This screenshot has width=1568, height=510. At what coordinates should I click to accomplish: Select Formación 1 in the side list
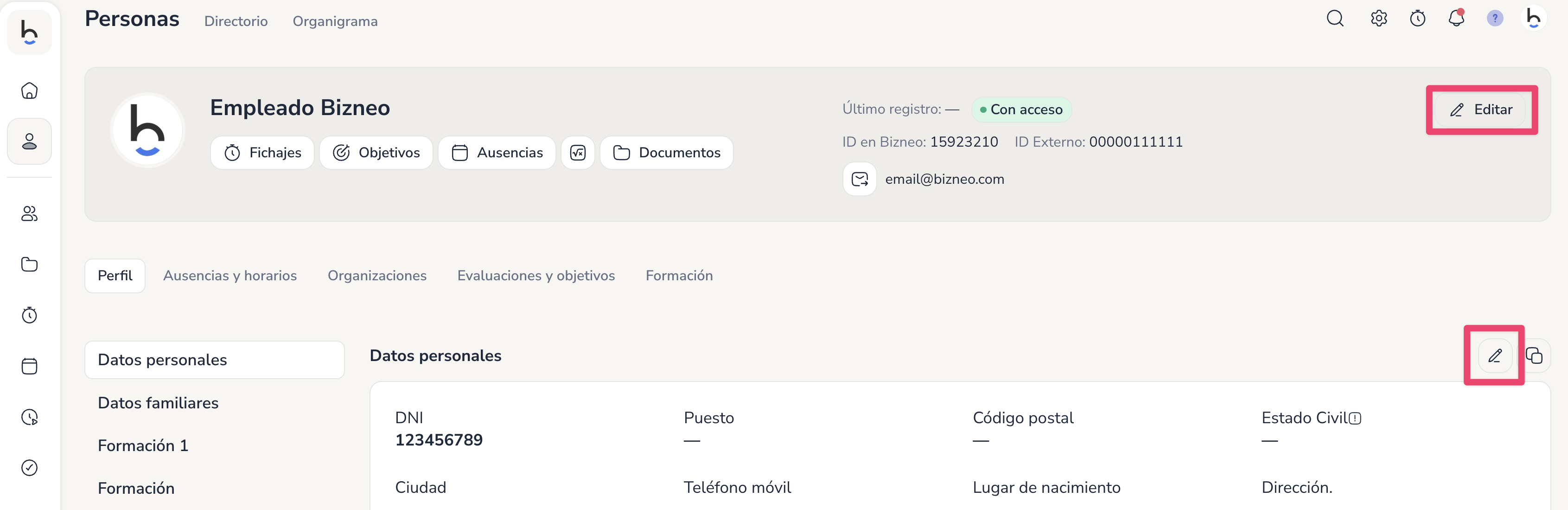(x=142, y=445)
